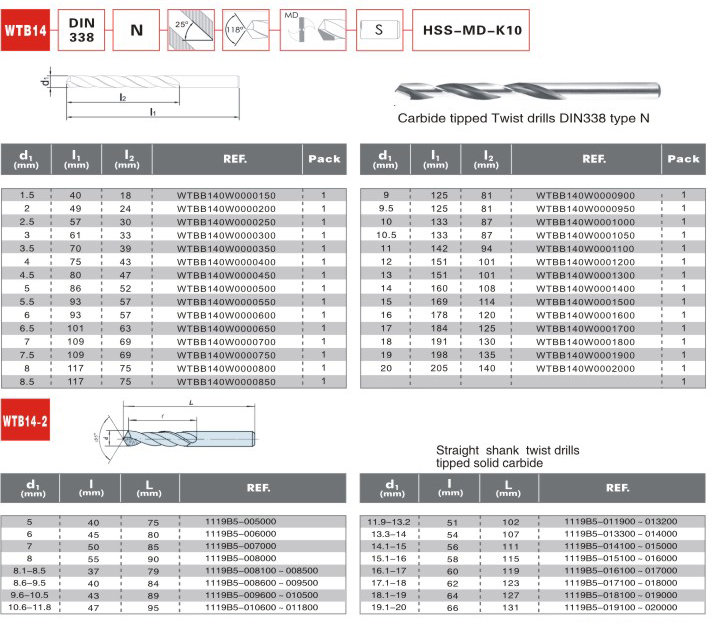Click reference 1119B5-019100 ~ 020000
Screen dimensions: 712x623
click(x=604, y=606)
